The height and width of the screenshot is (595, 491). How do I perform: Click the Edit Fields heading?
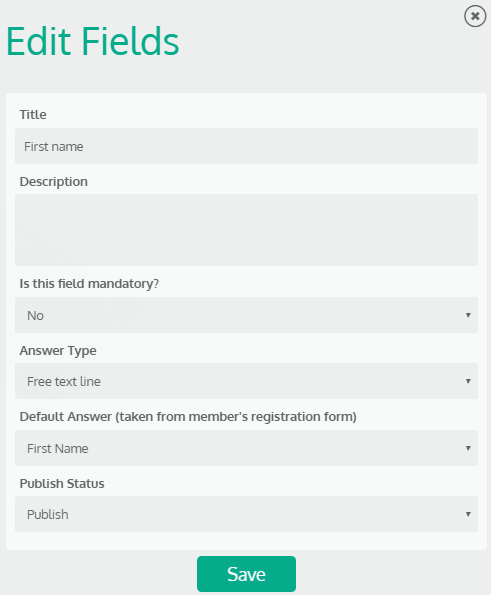click(x=93, y=41)
